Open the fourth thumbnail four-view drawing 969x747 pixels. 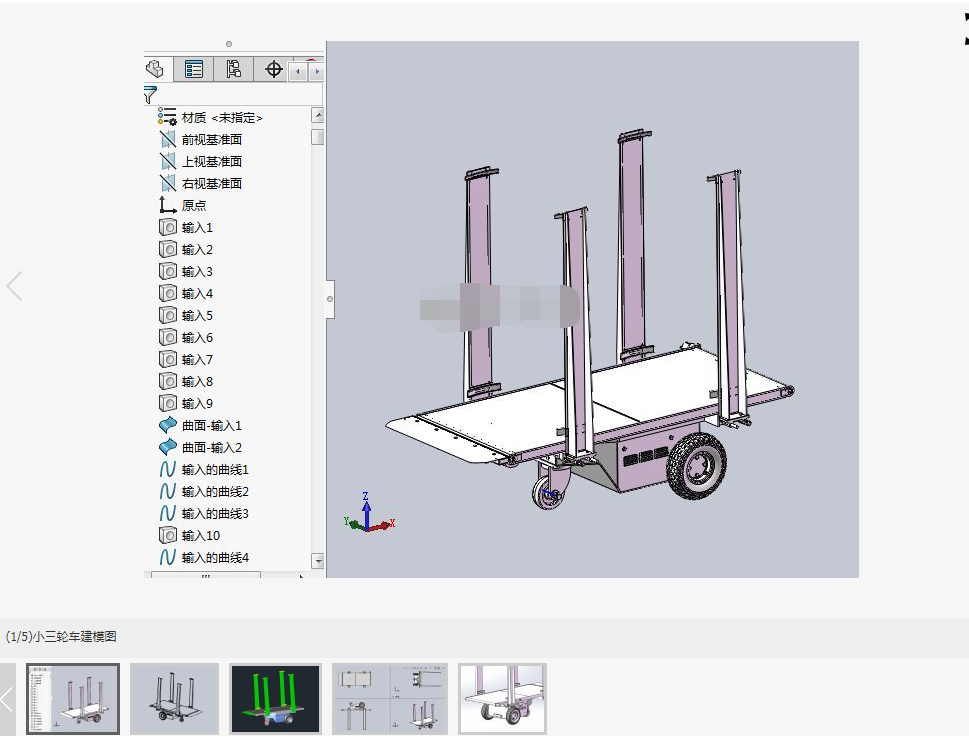point(390,699)
